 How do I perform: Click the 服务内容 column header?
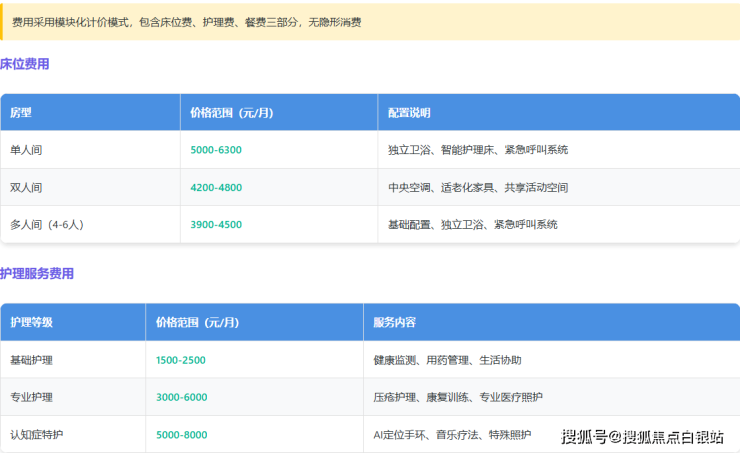click(x=394, y=323)
